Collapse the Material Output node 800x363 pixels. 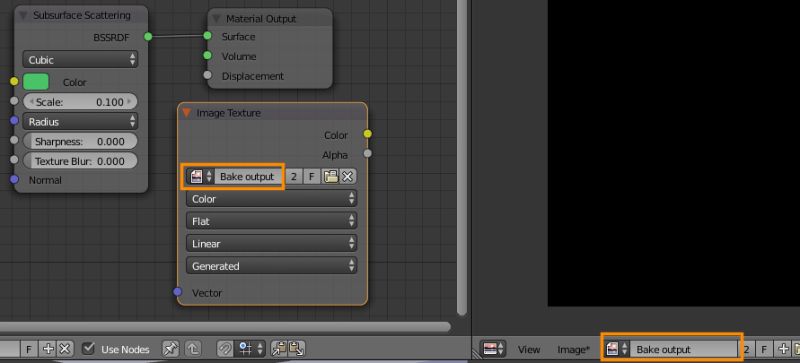click(x=216, y=19)
